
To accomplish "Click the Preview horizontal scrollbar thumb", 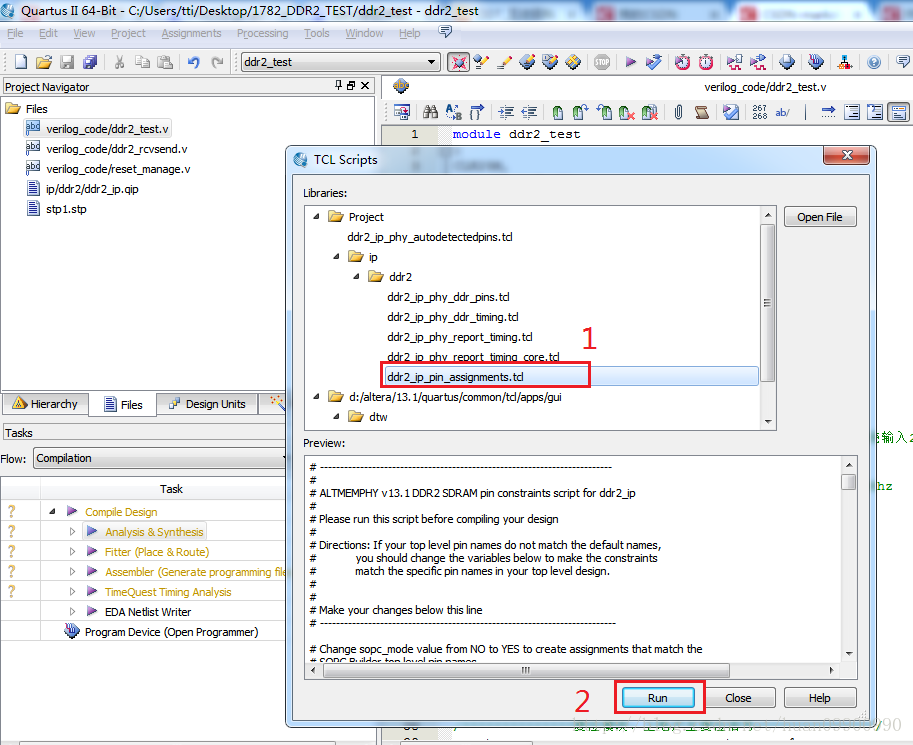I will point(526,670).
